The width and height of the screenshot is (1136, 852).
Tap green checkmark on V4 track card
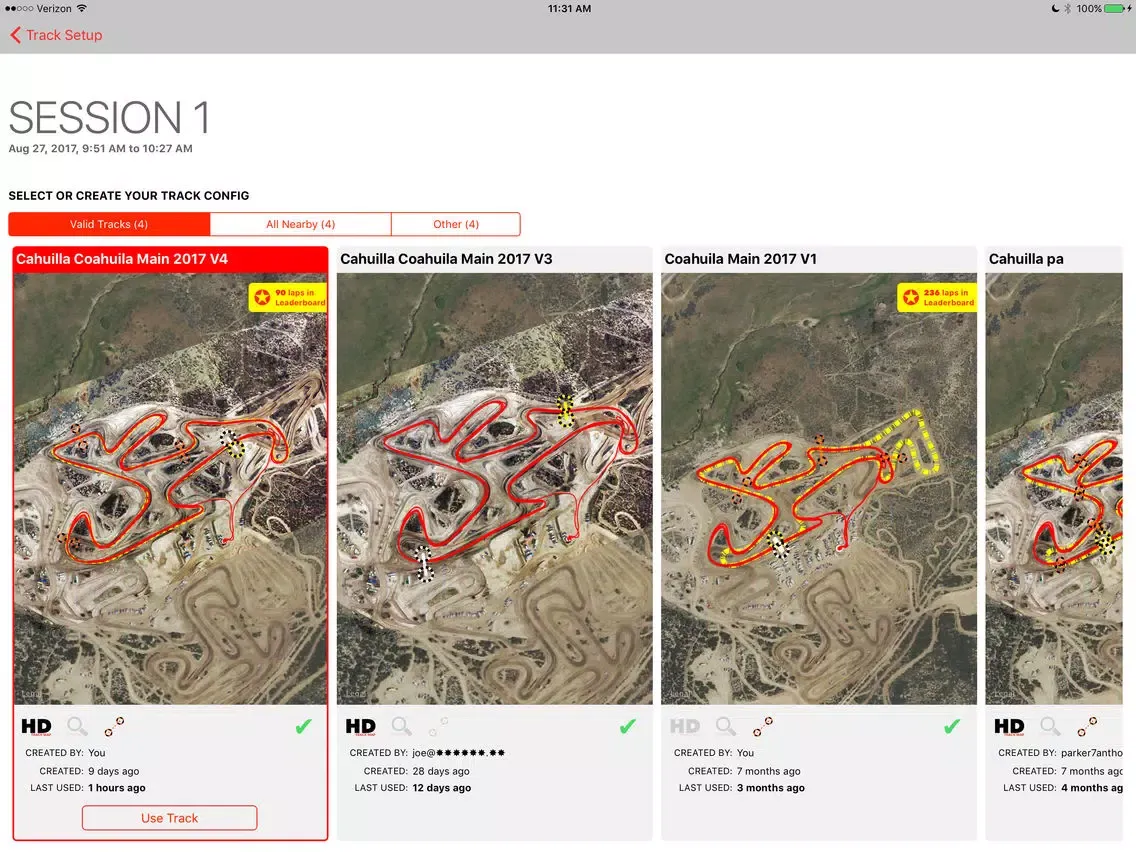tap(303, 727)
